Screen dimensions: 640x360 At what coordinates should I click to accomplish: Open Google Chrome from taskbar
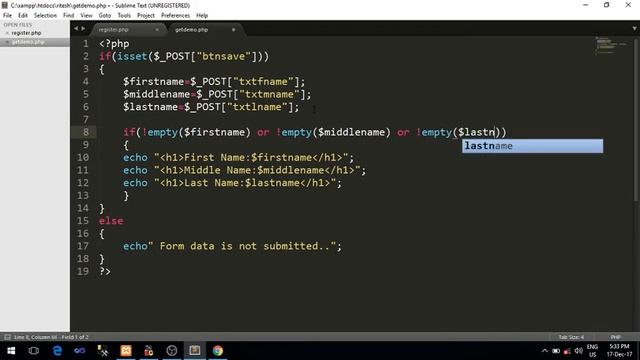point(218,351)
